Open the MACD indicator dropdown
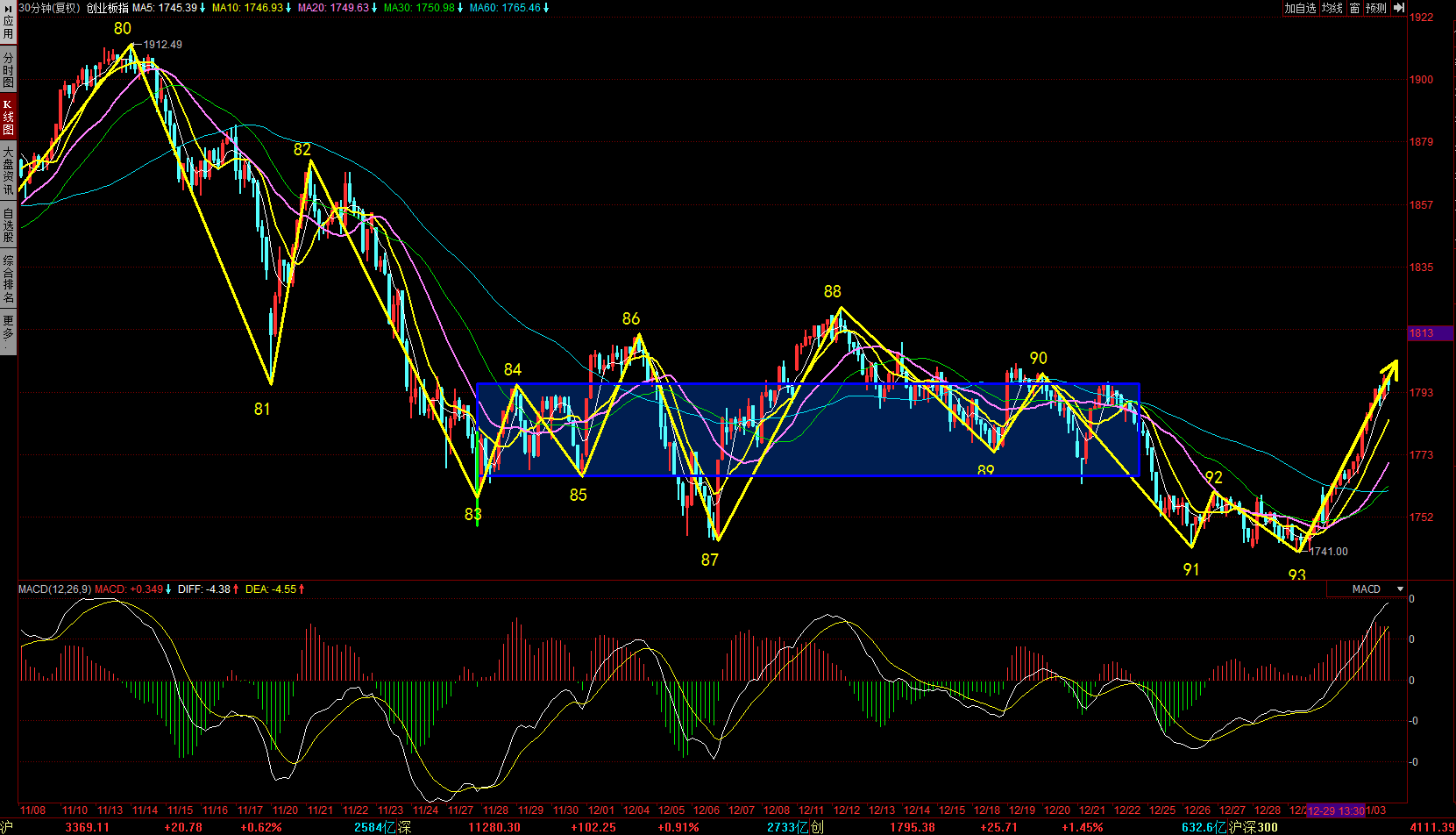 pos(1400,589)
